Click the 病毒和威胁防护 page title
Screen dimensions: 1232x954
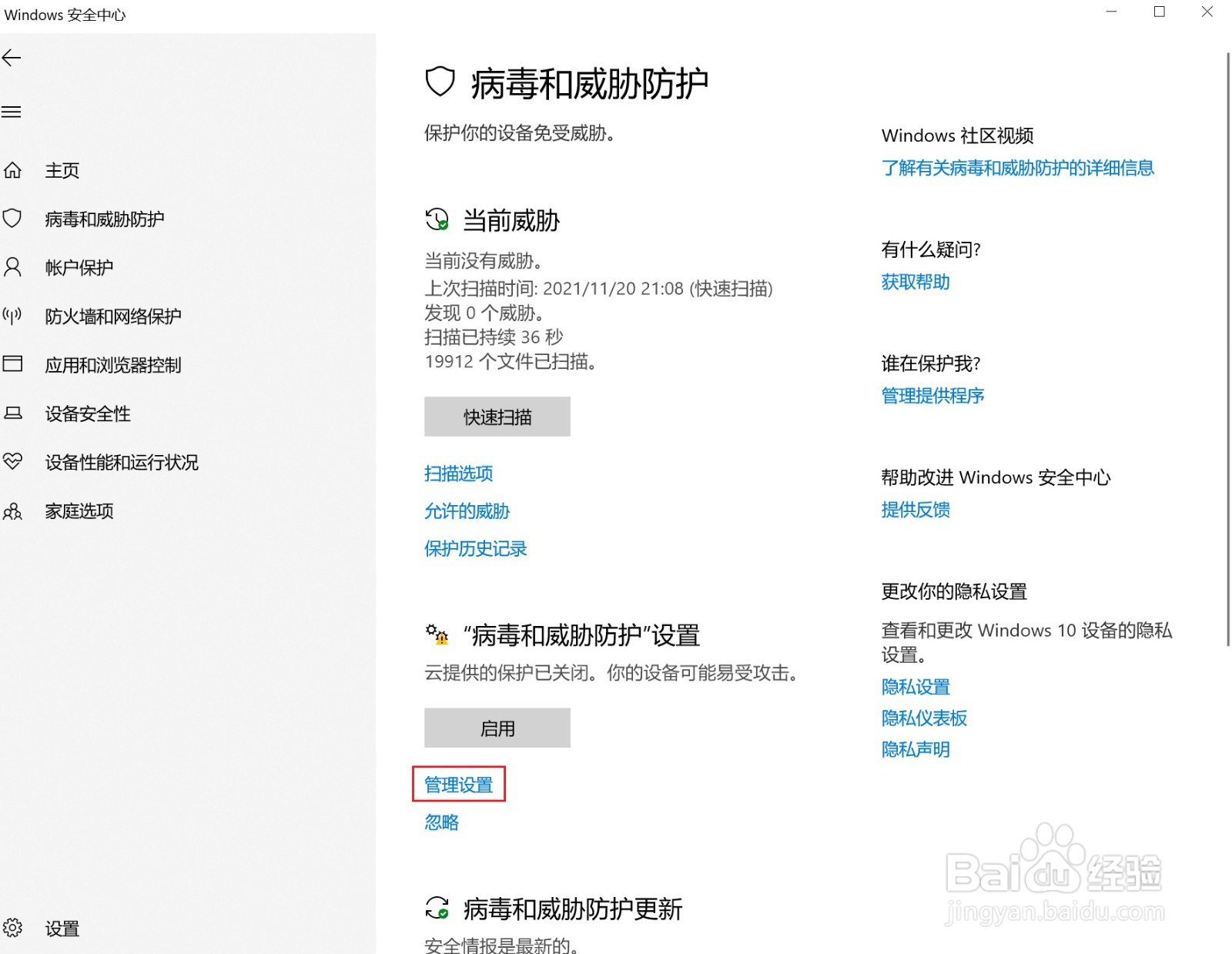click(x=589, y=83)
